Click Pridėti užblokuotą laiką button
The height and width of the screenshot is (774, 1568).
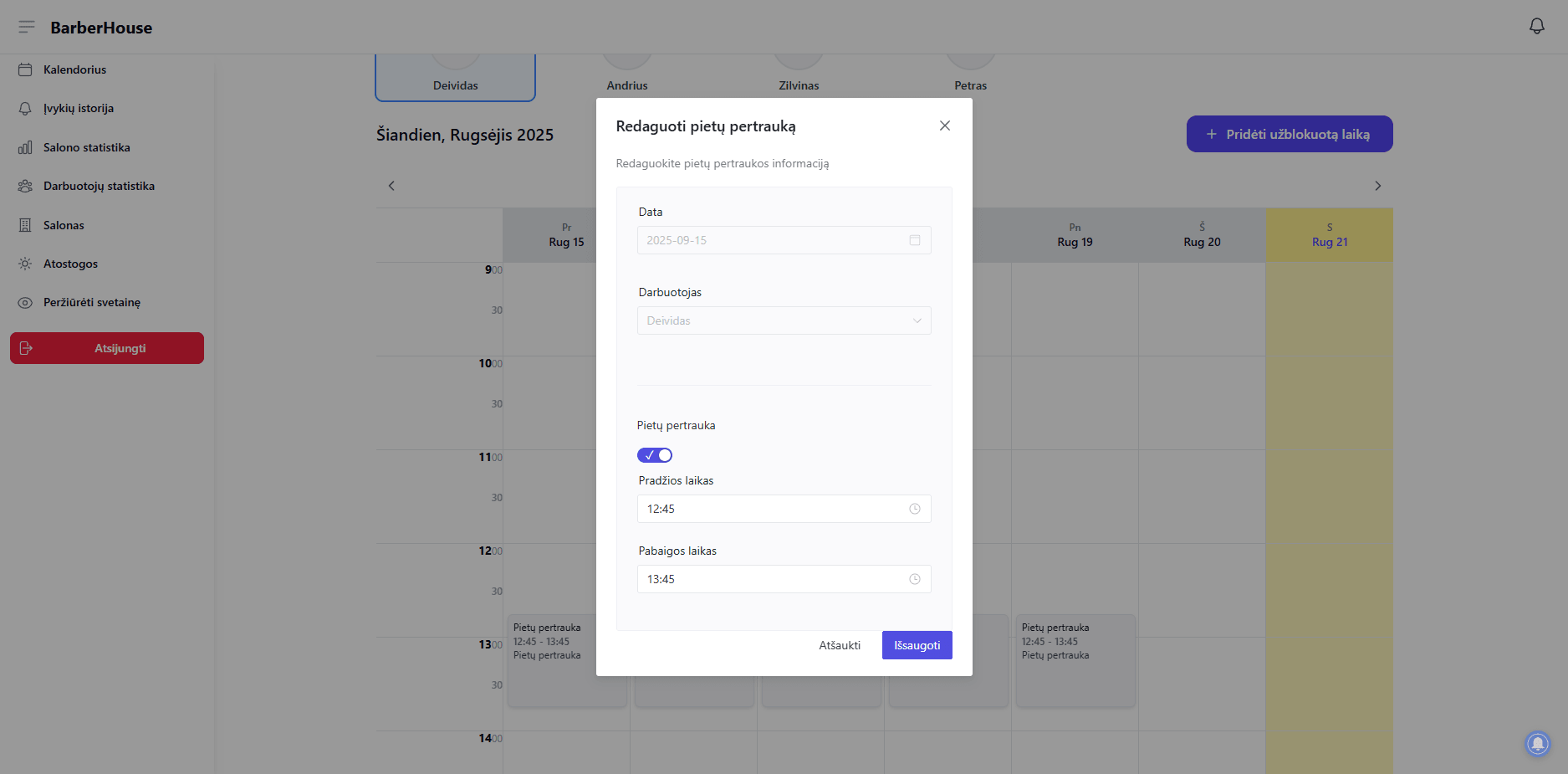pyautogui.click(x=1289, y=134)
